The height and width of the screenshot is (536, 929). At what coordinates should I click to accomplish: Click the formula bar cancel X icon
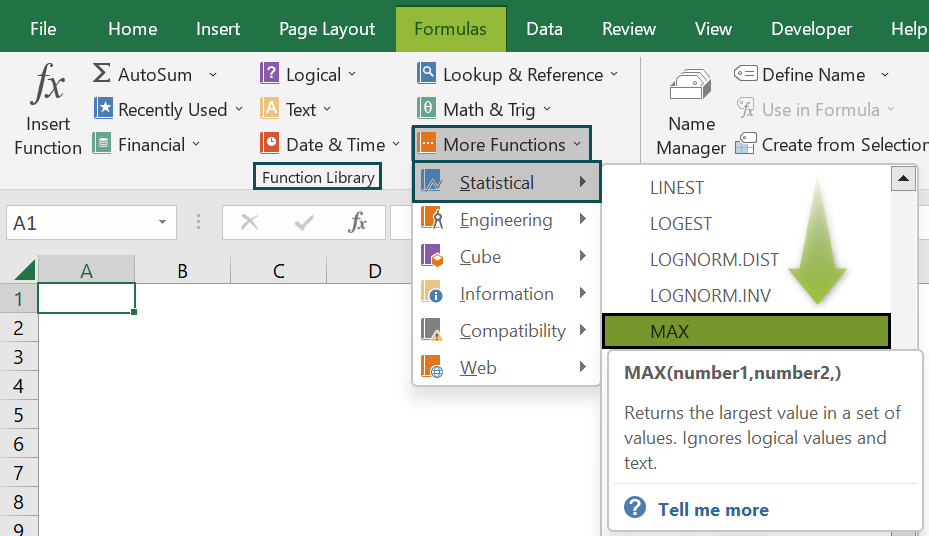[249, 223]
